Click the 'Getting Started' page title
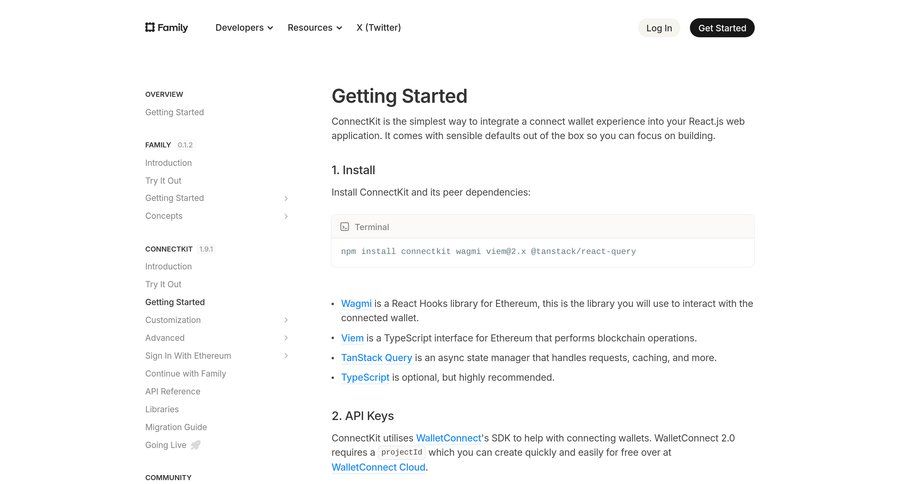The width and height of the screenshot is (900, 484). click(x=399, y=96)
